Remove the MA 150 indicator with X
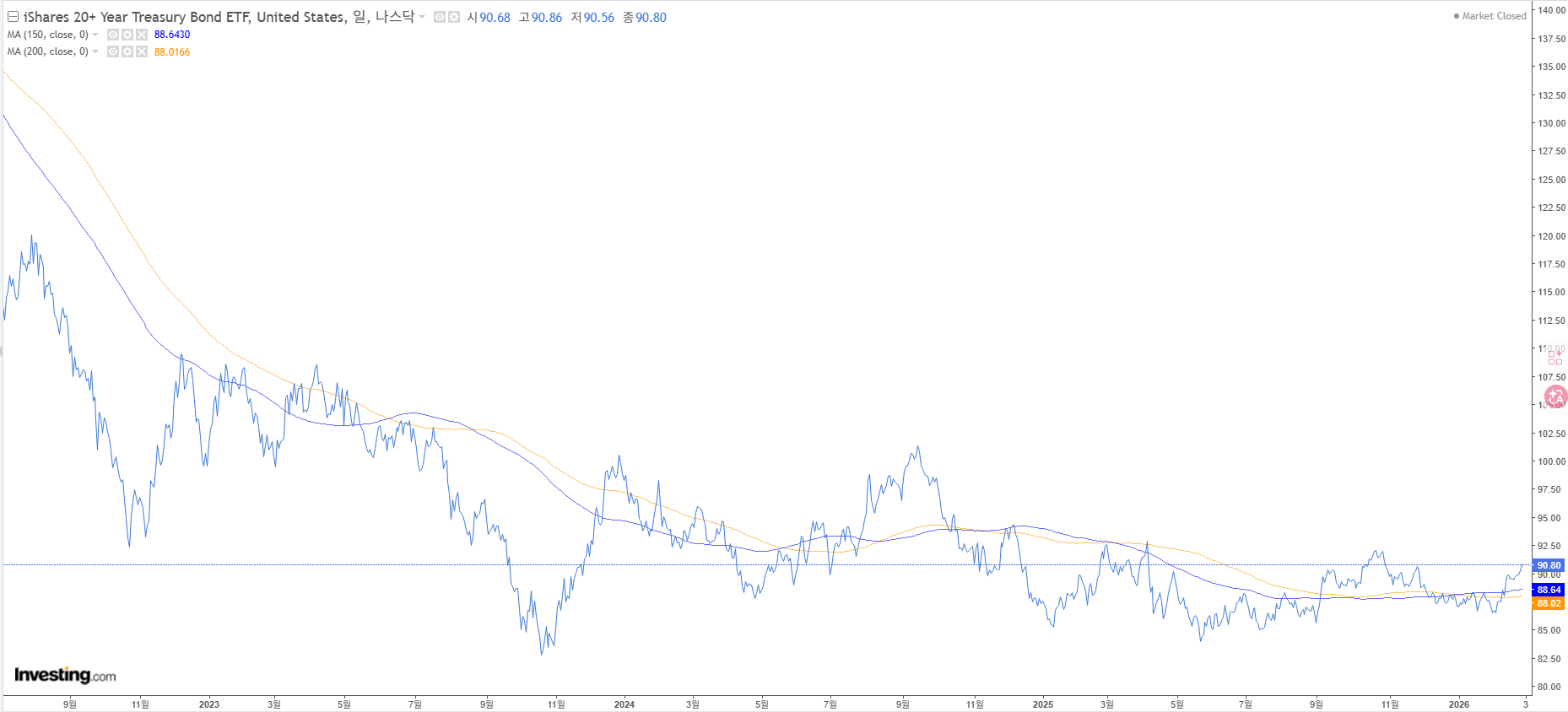This screenshot has width=1568, height=712. (142, 35)
